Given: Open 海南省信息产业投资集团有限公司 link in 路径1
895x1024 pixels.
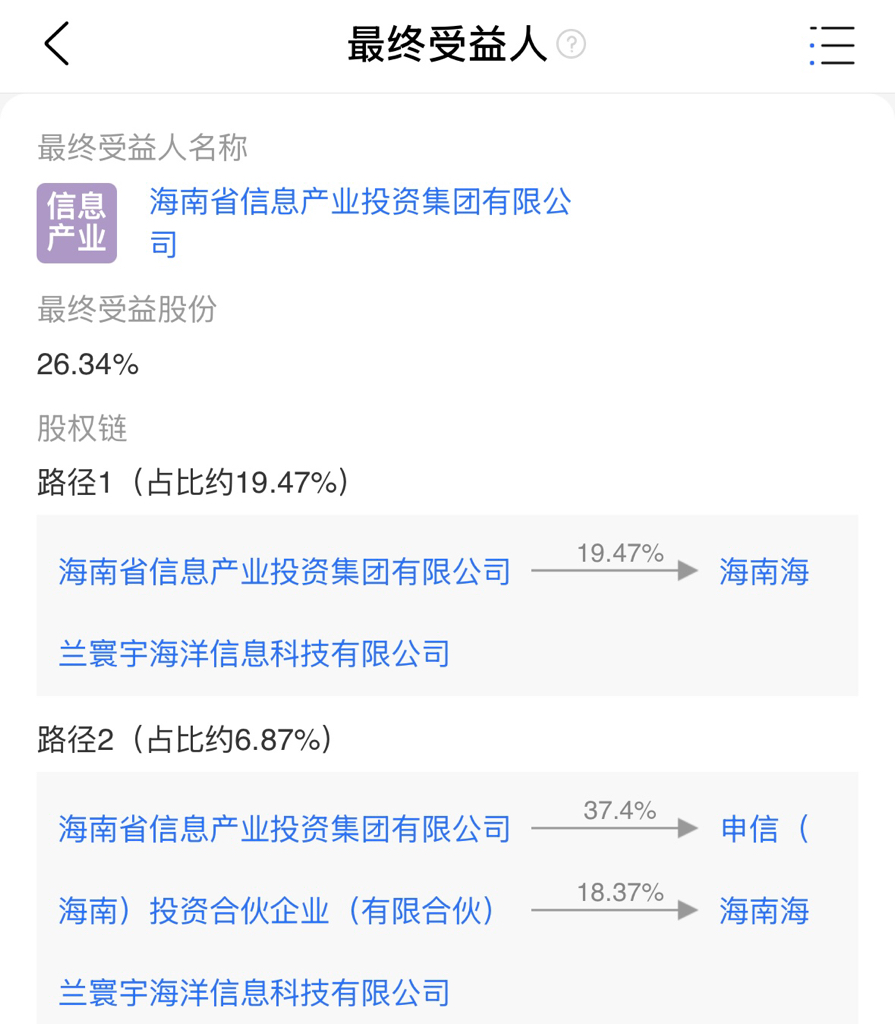Looking at the screenshot, I should pos(285,573).
